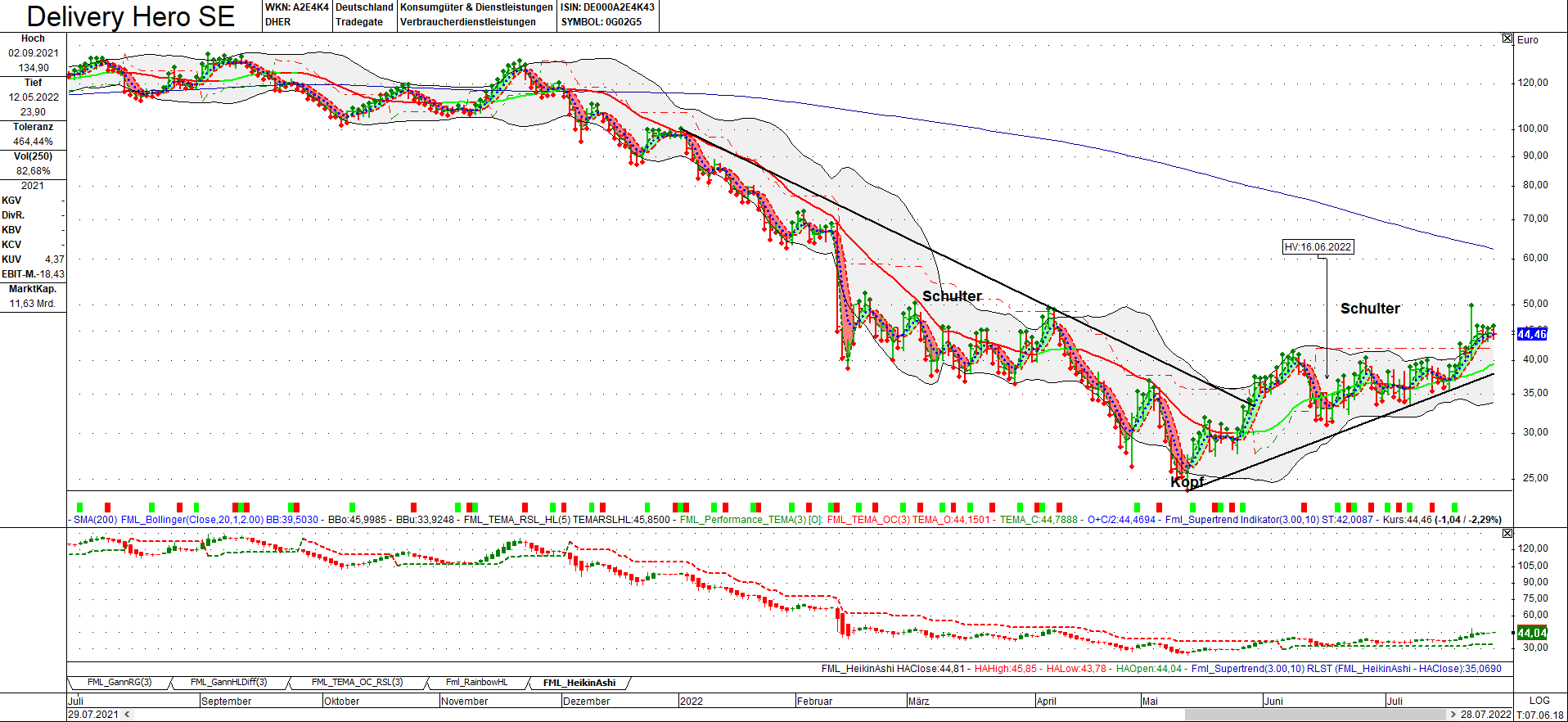Click the Delivery Hero SE title
The width and height of the screenshot is (1568, 722).
click(x=131, y=16)
